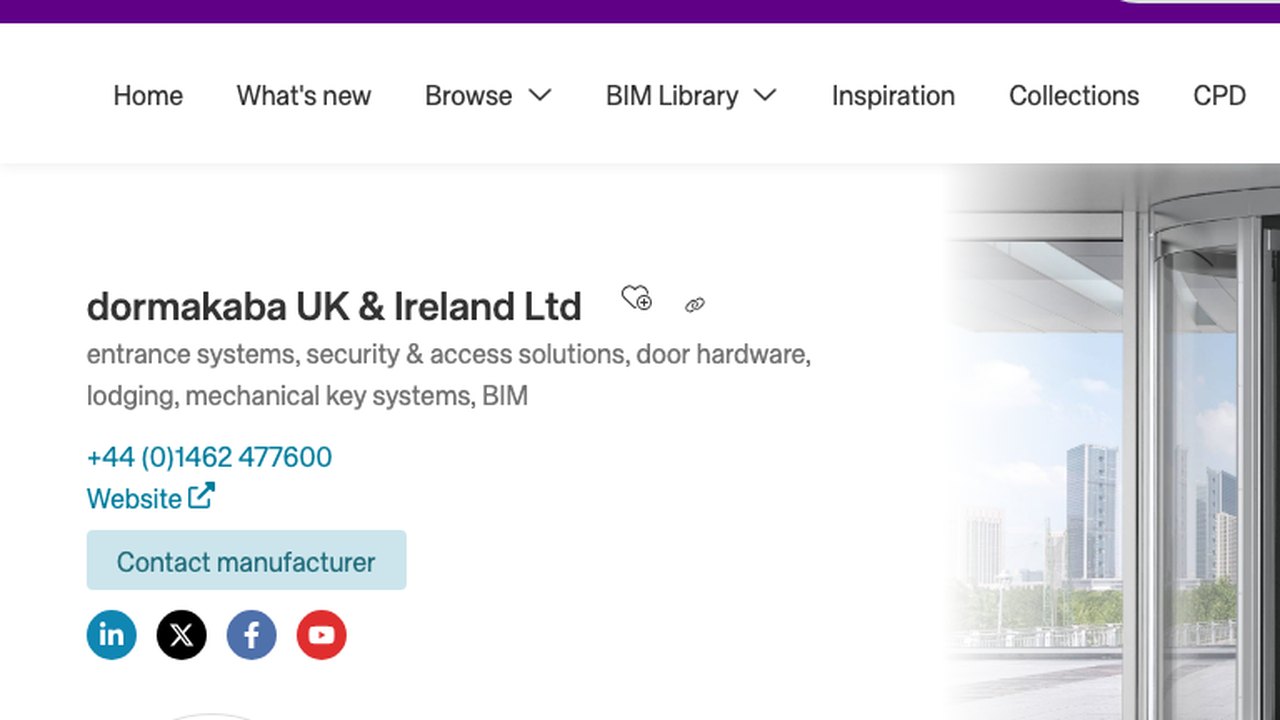Click the dormakaba UK & Ireland Ltd heading

[x=334, y=306]
